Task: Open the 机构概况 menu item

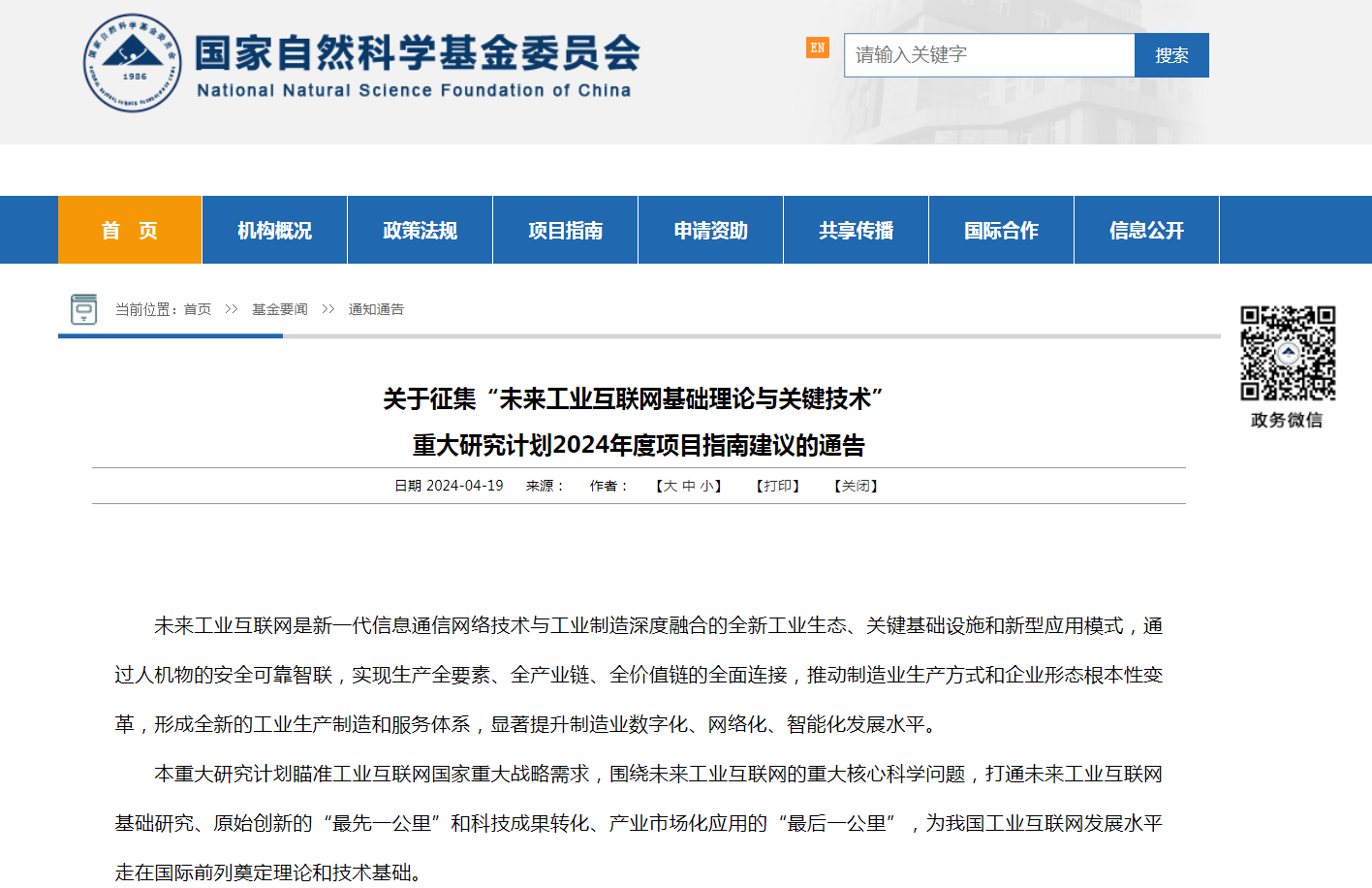Action: pos(274,231)
